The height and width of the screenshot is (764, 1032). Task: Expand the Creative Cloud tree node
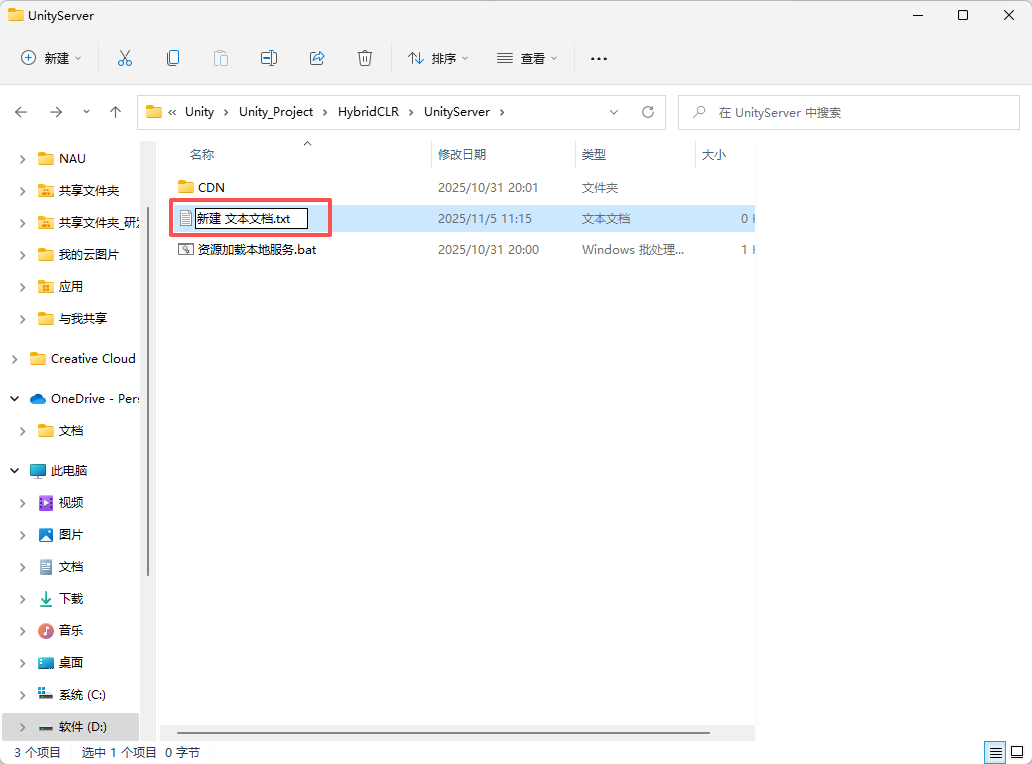[14, 359]
